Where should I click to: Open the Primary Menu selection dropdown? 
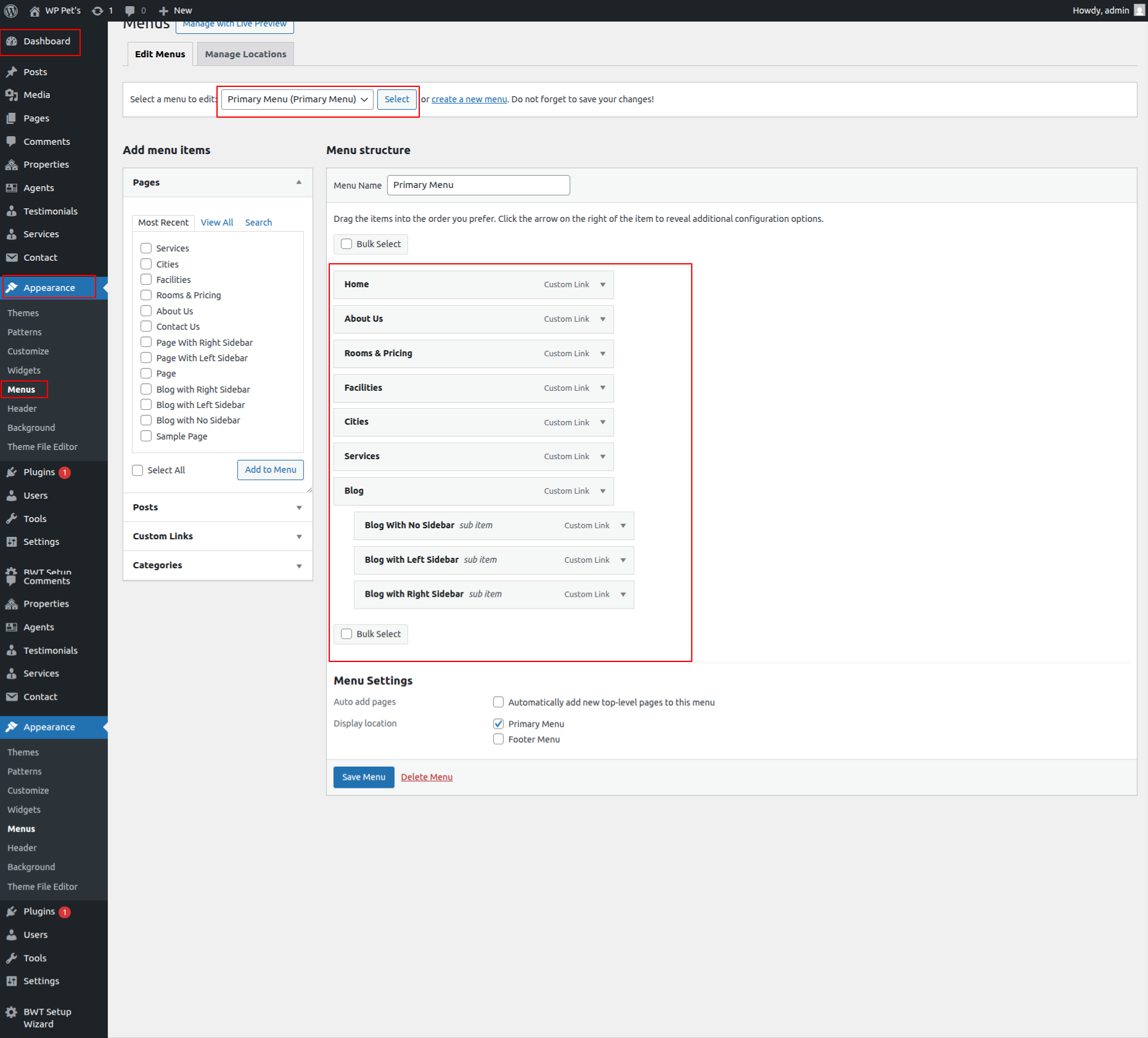(x=297, y=99)
